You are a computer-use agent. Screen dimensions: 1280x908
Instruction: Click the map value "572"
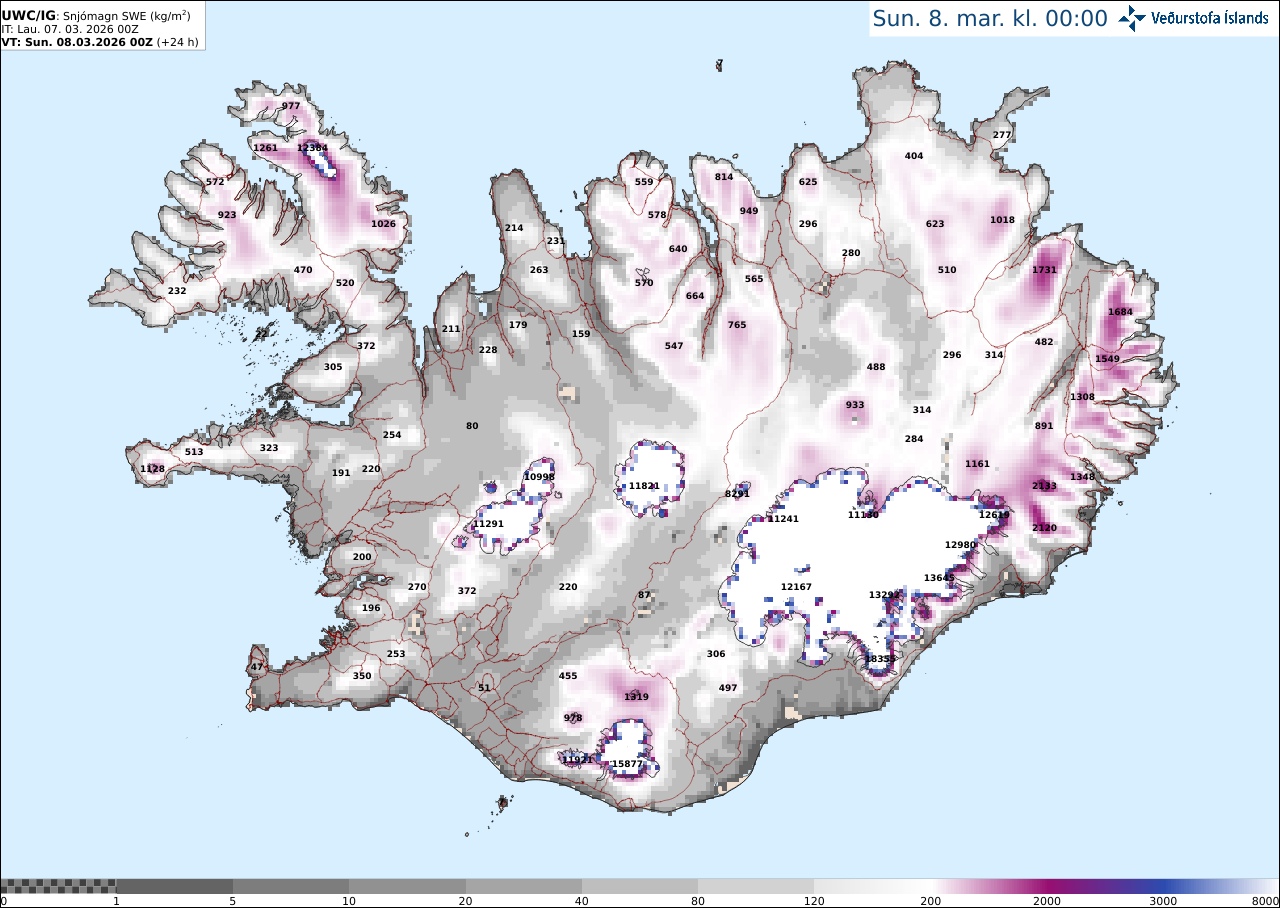pyautogui.click(x=215, y=182)
